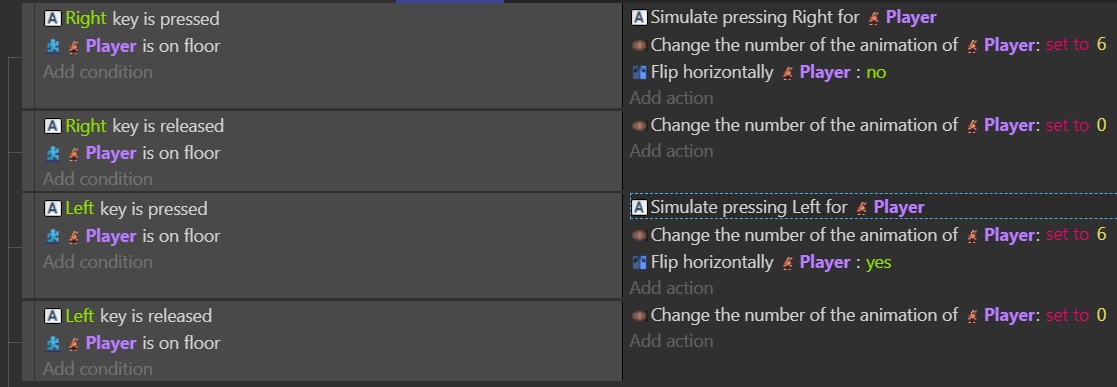This screenshot has width=1117, height=387.
Task: Edit the Right key name in pressed condition
Action: click(x=85, y=19)
